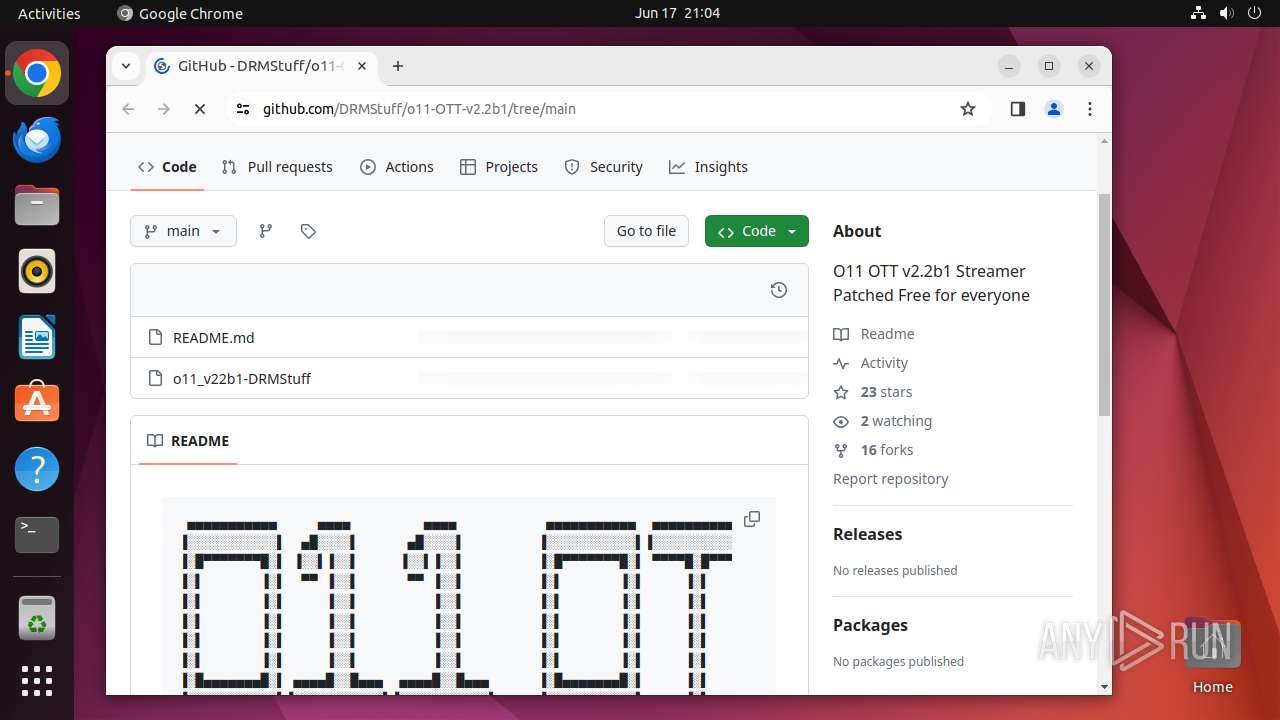Copy the README code block contents
The height and width of the screenshot is (720, 1280).
tap(752, 519)
